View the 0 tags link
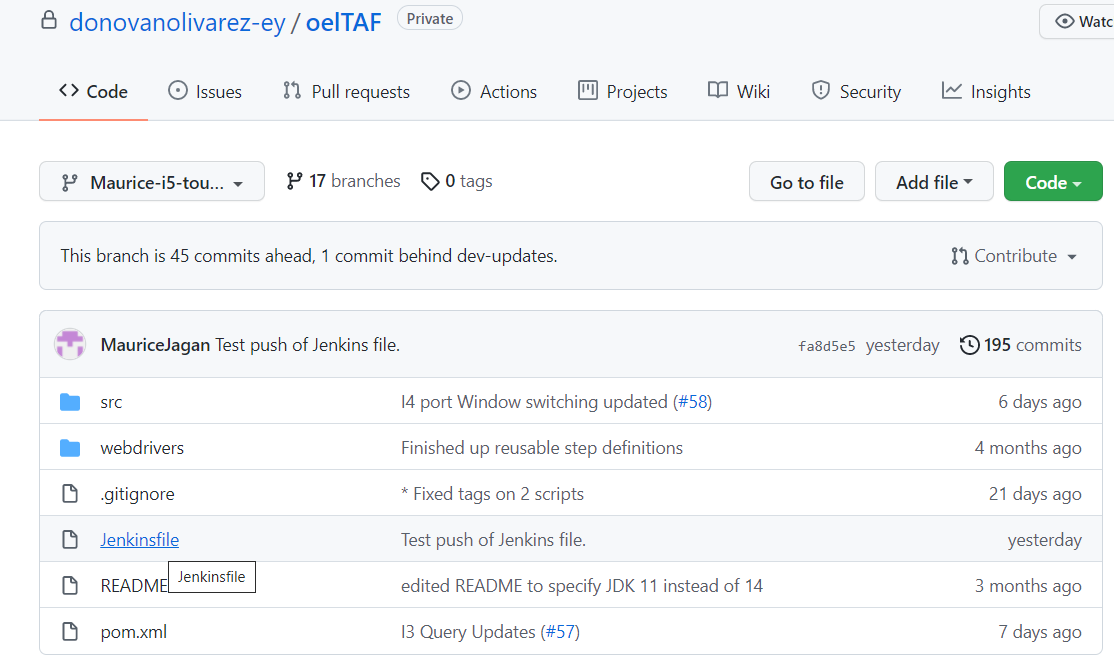 pyautogui.click(x=457, y=181)
